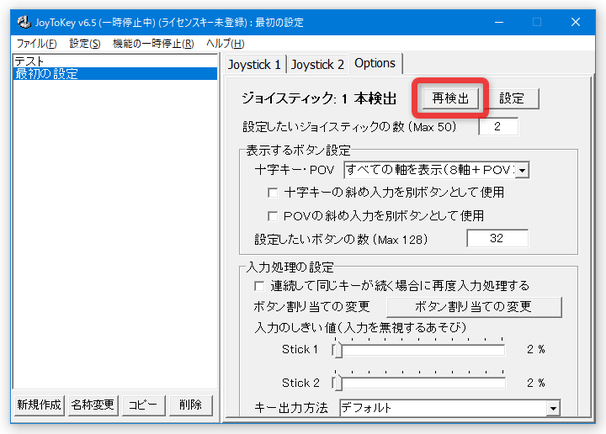Switch to the Joystick 1 tab

point(254,64)
